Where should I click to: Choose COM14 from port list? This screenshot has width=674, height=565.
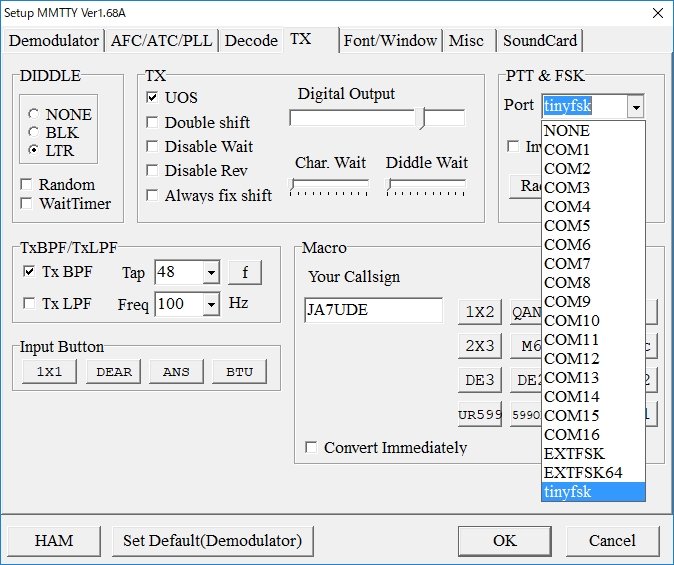[593, 396]
